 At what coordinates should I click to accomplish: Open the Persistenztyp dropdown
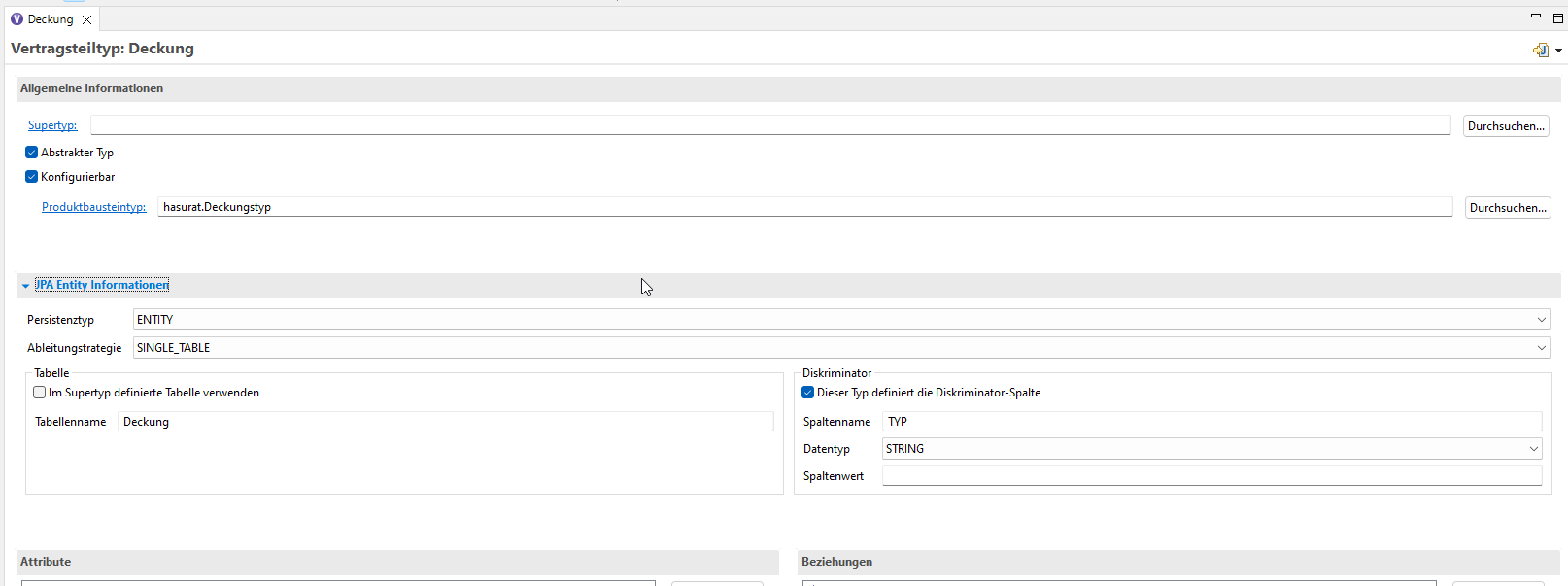point(1541,320)
